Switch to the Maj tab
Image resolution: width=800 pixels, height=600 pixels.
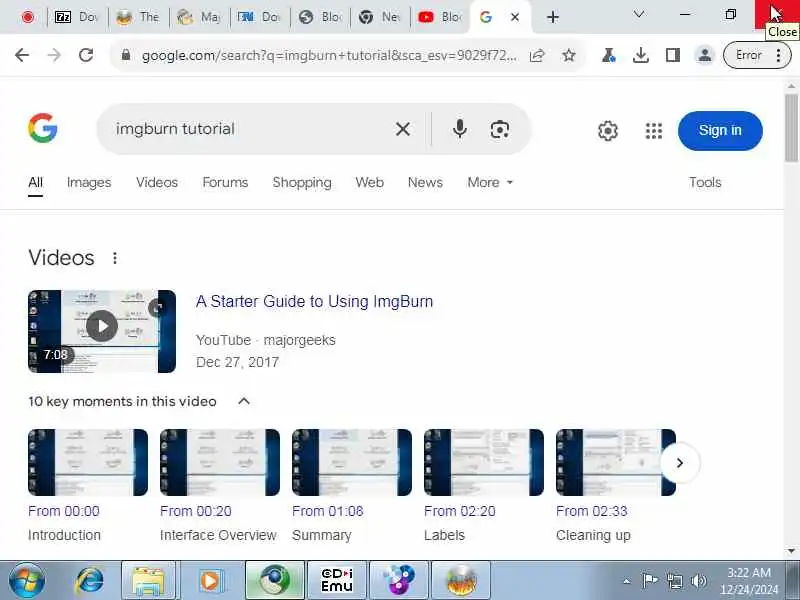tap(199, 17)
